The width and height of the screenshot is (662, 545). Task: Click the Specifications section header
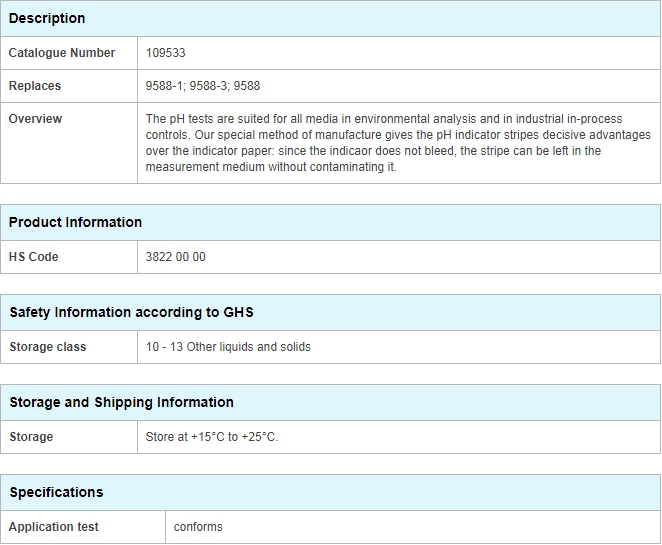(x=331, y=492)
